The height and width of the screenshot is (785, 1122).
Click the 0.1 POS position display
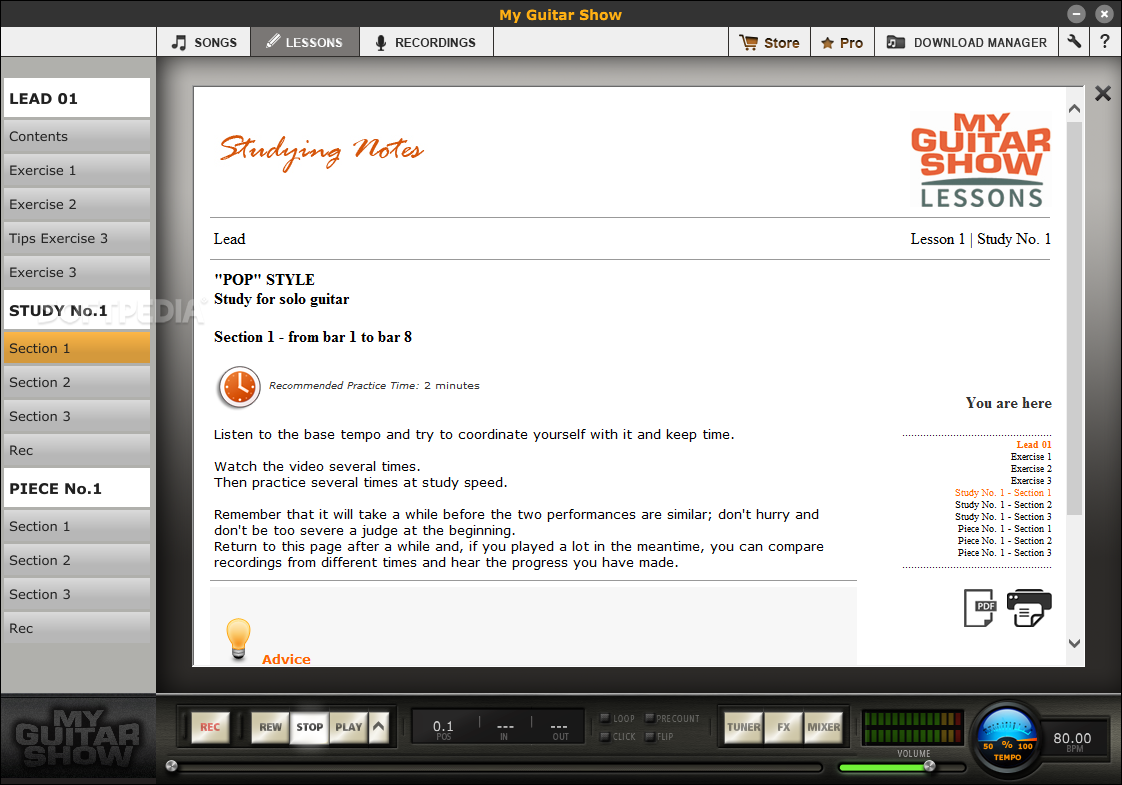click(443, 729)
